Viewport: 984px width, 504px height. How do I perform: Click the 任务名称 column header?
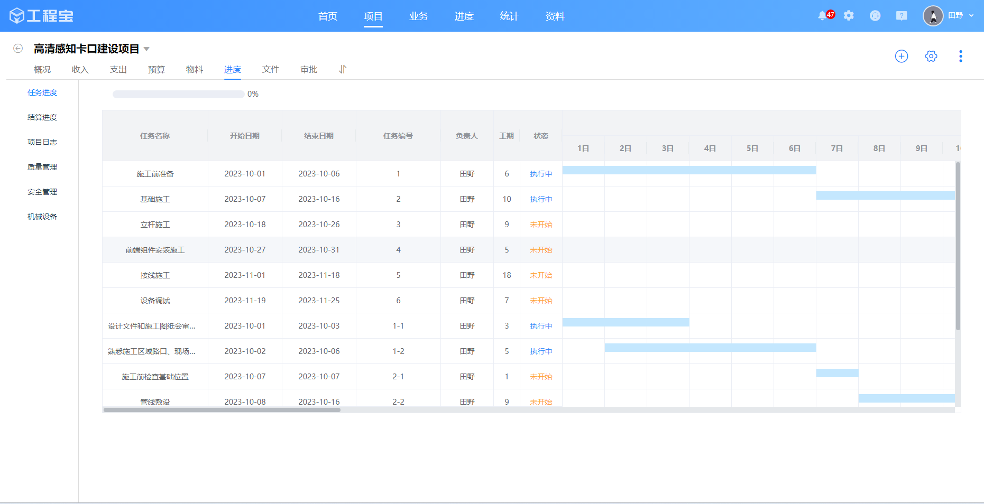point(154,136)
